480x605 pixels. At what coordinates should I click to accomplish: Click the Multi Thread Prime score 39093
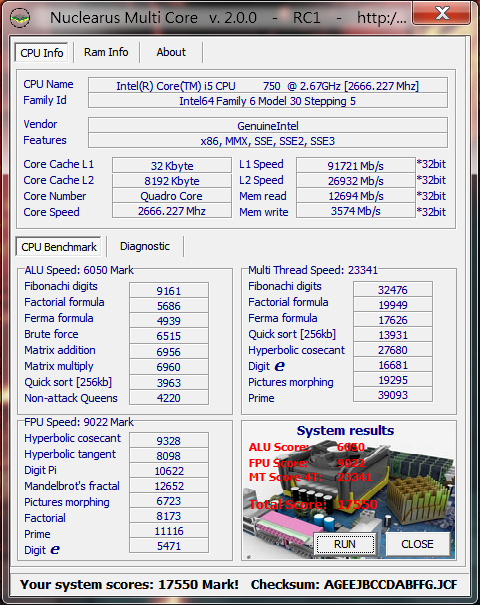click(393, 395)
